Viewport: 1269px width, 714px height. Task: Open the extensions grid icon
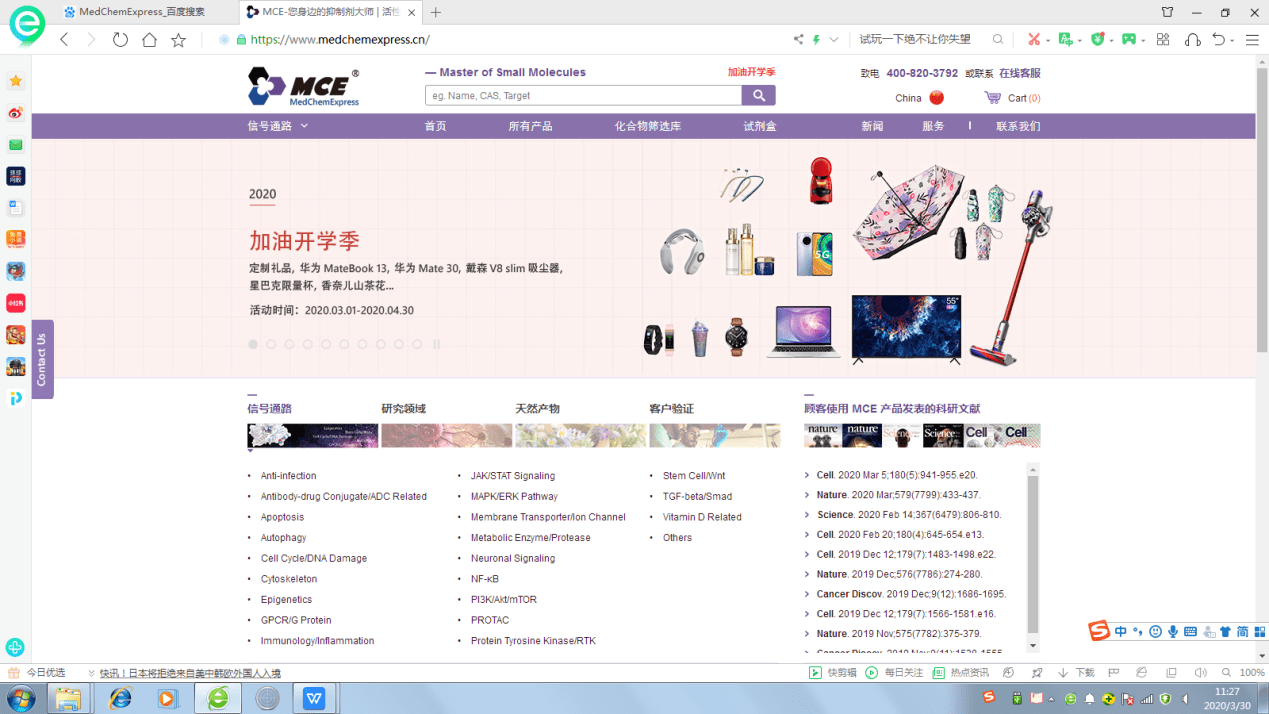1163,40
